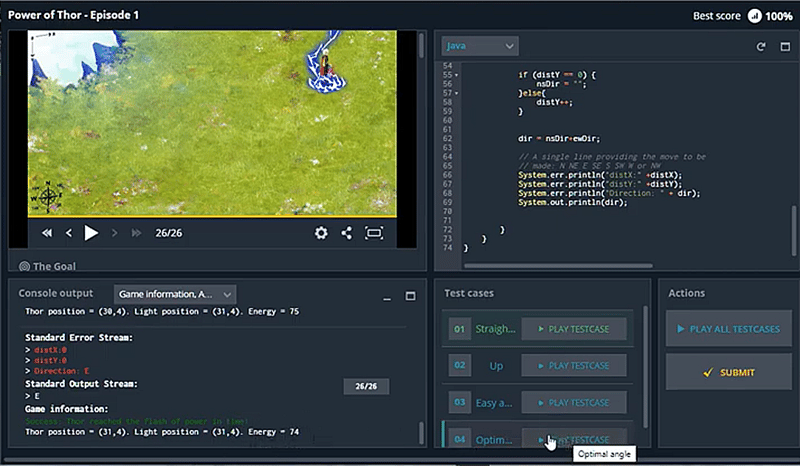Image resolution: width=800 pixels, height=466 pixels.
Task: Click the 26/26 frame counter in player
Action: 168,233
